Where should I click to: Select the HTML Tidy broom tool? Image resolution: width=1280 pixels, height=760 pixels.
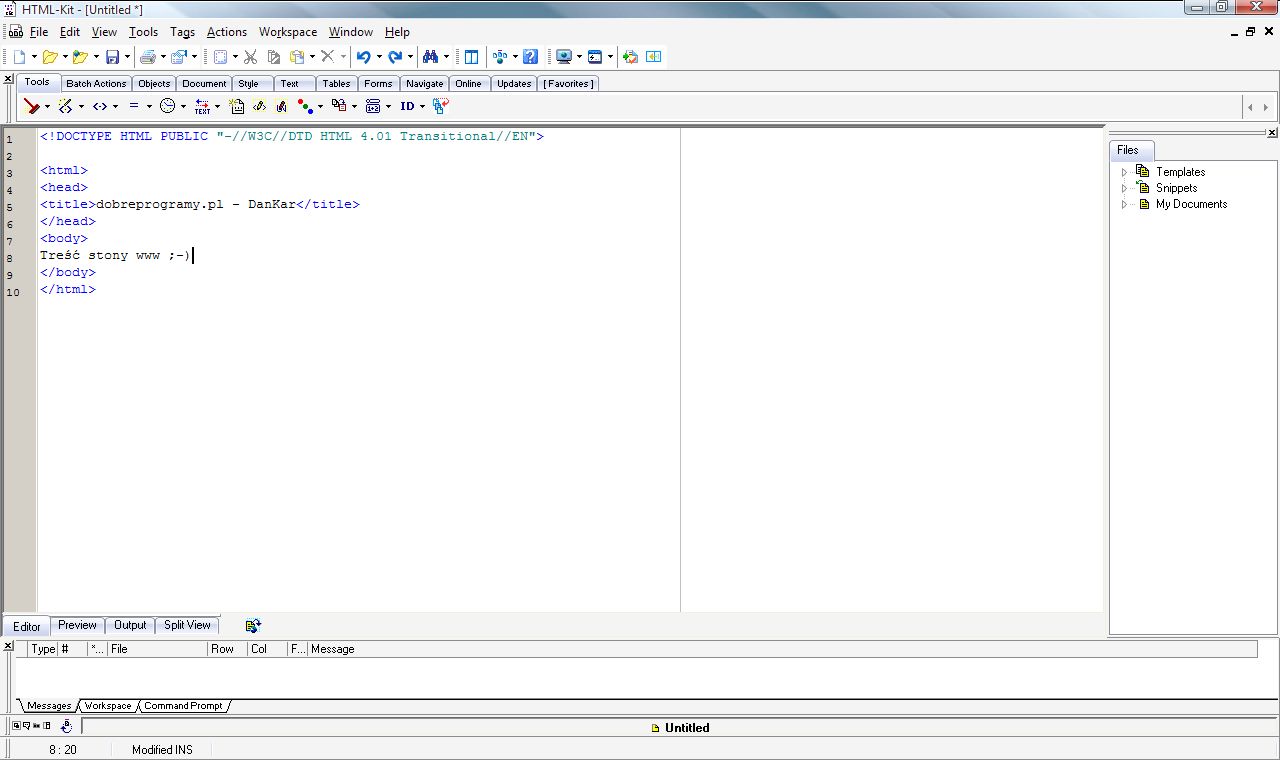coord(31,106)
